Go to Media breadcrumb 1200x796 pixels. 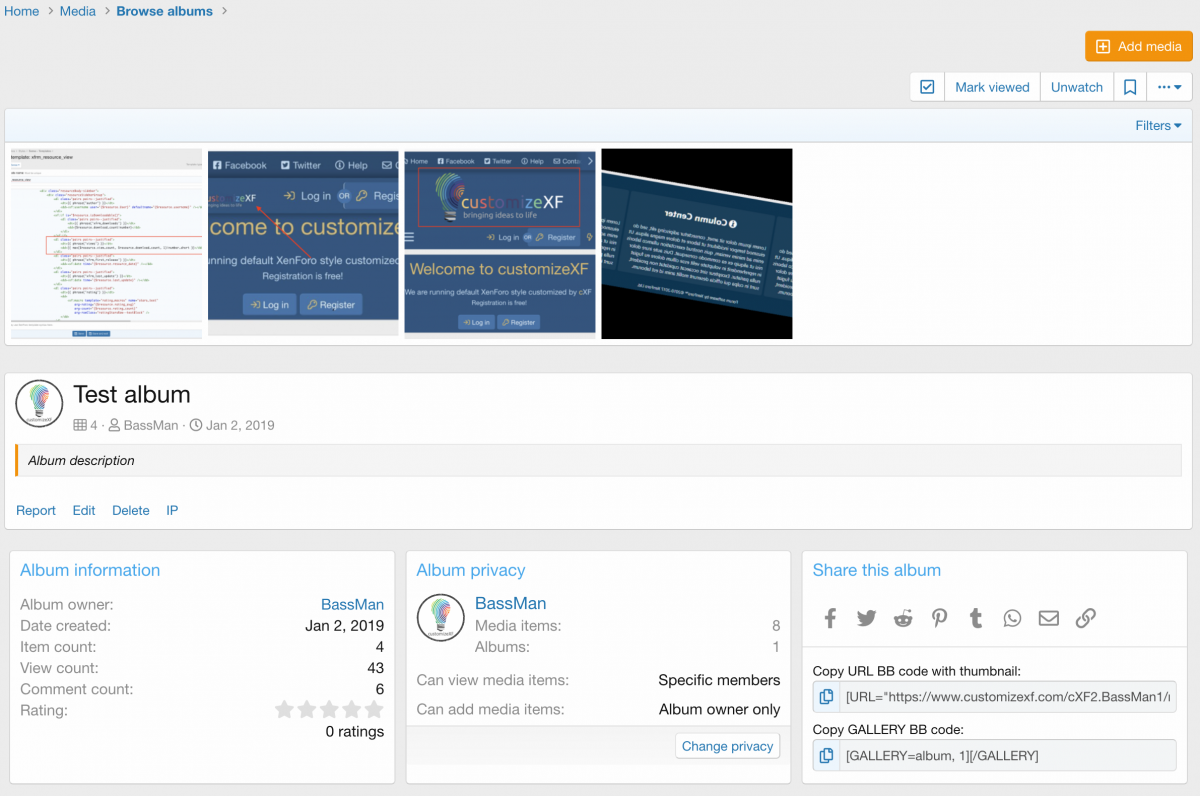click(x=78, y=11)
